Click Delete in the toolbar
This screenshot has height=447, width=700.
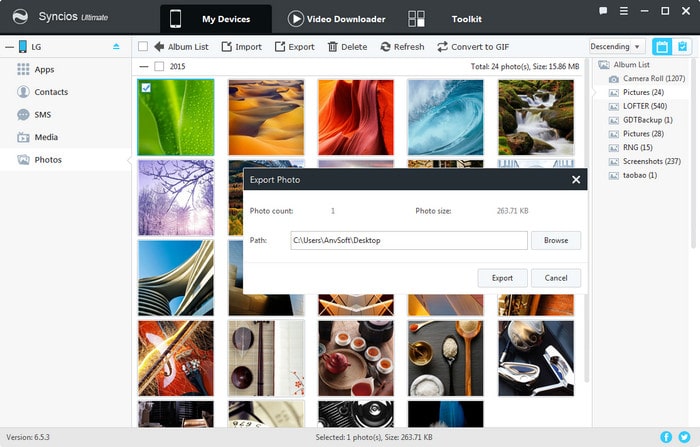click(x=347, y=46)
